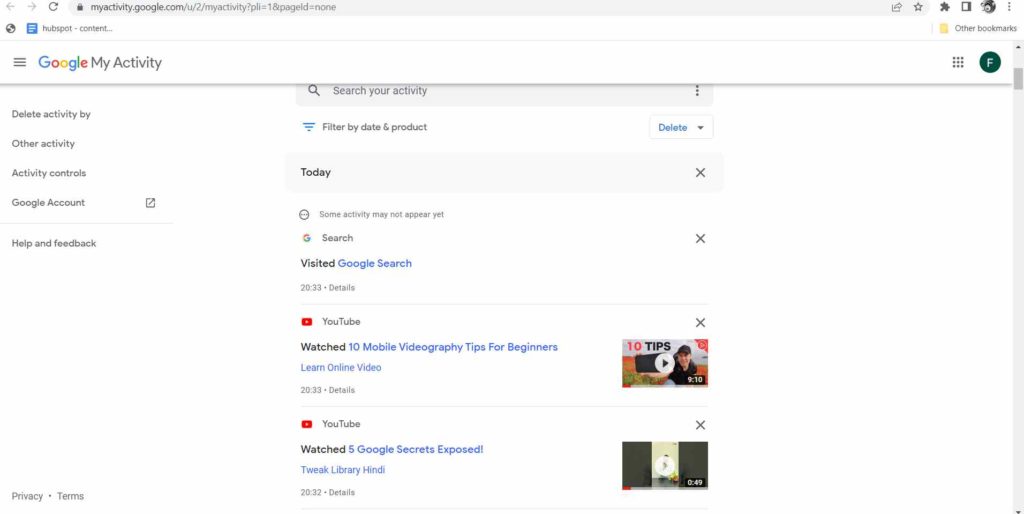Delete the 5 Google Secrets Exposed item
The image size is (1024, 514).
click(x=700, y=425)
